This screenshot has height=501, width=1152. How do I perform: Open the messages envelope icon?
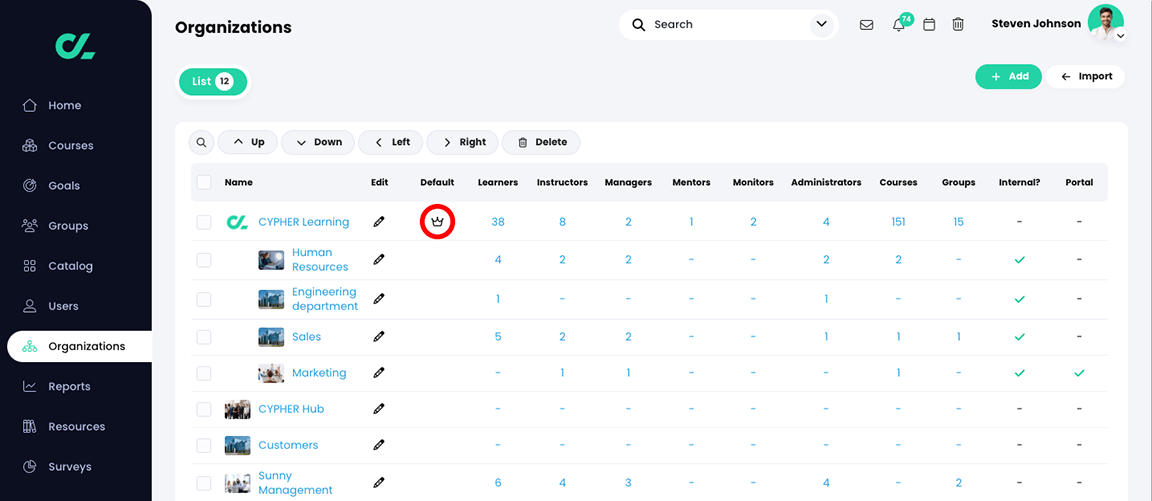[866, 25]
